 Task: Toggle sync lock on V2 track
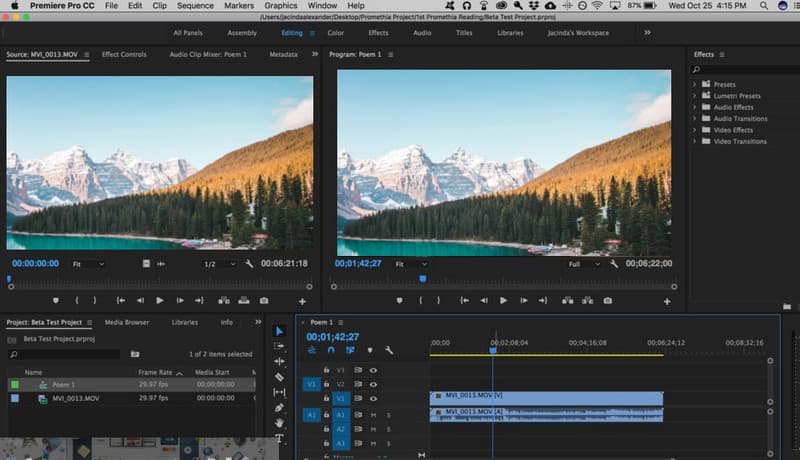coord(358,385)
